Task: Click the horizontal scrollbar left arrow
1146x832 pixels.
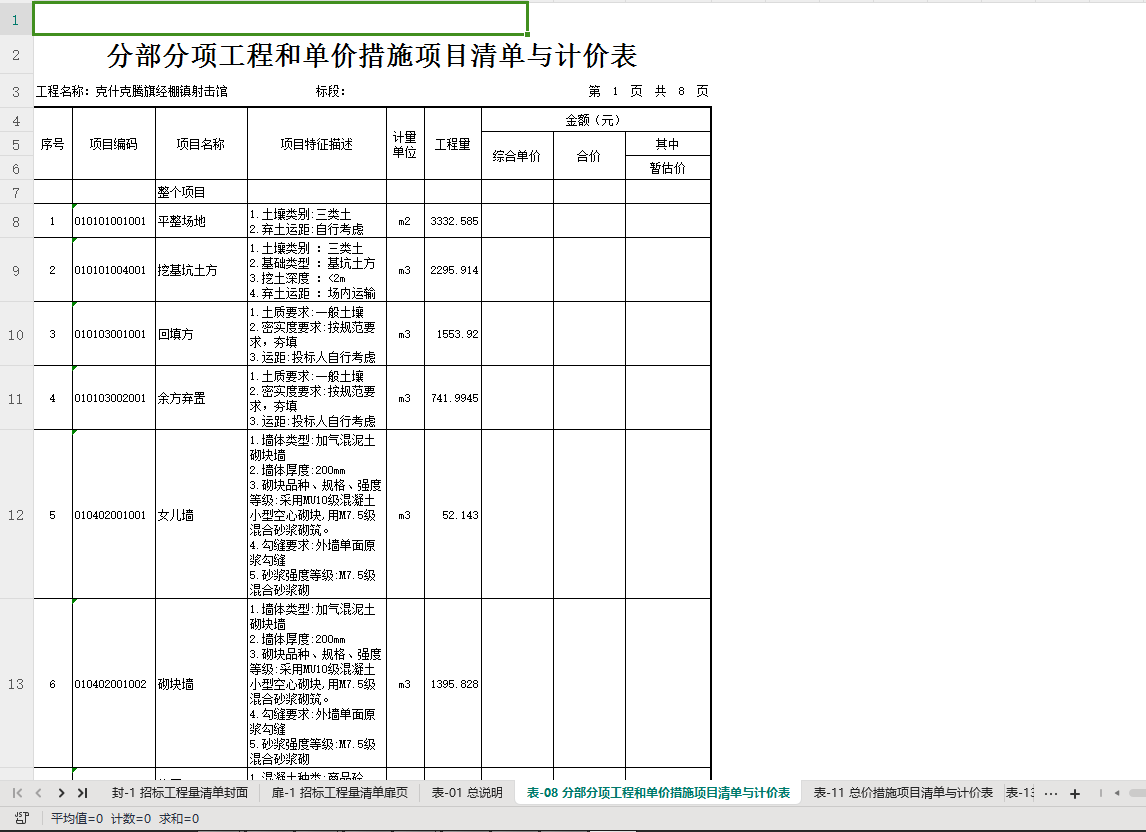Action: tap(1117, 793)
